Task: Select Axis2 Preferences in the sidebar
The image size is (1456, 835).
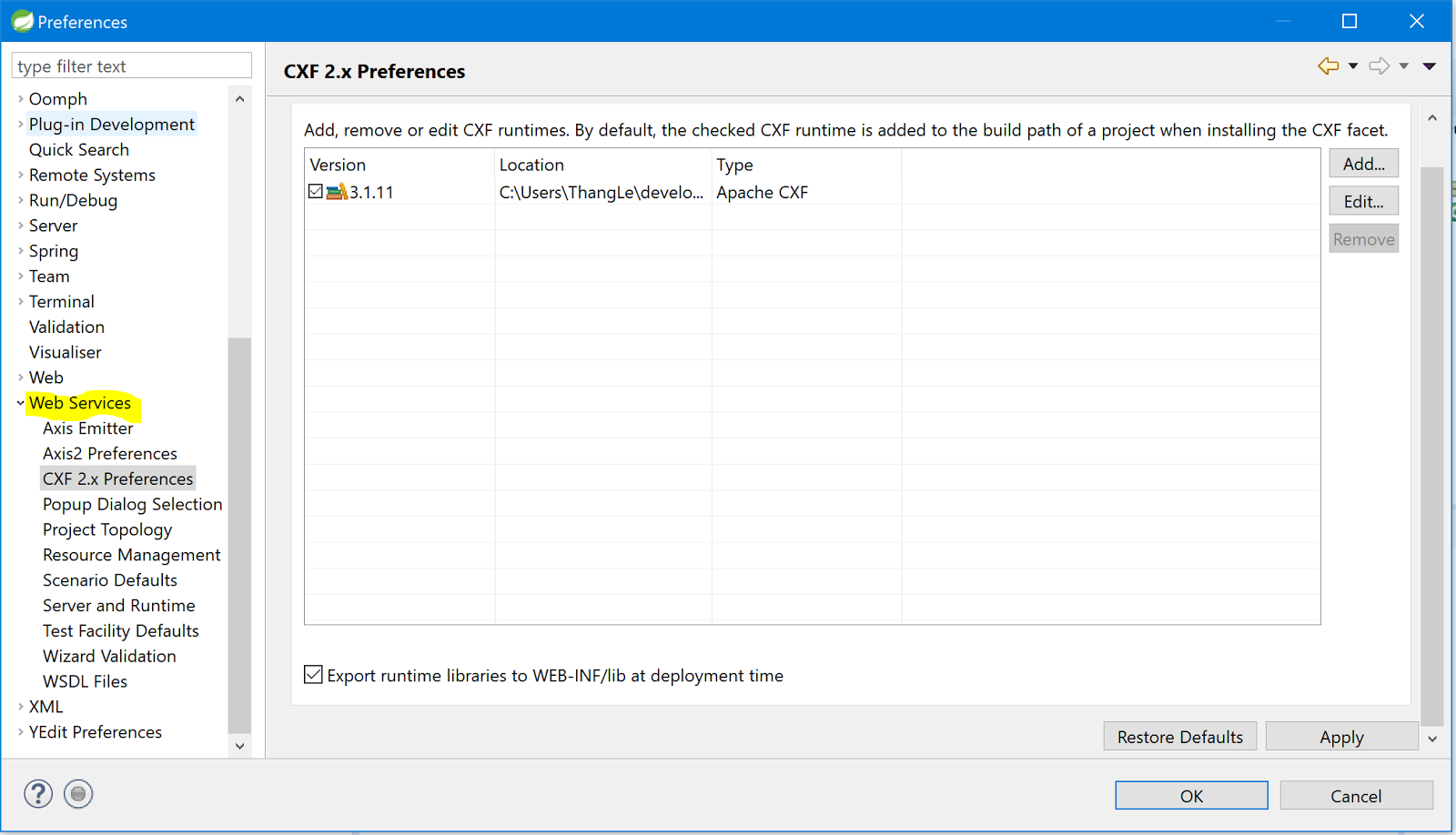Action: tap(109, 452)
